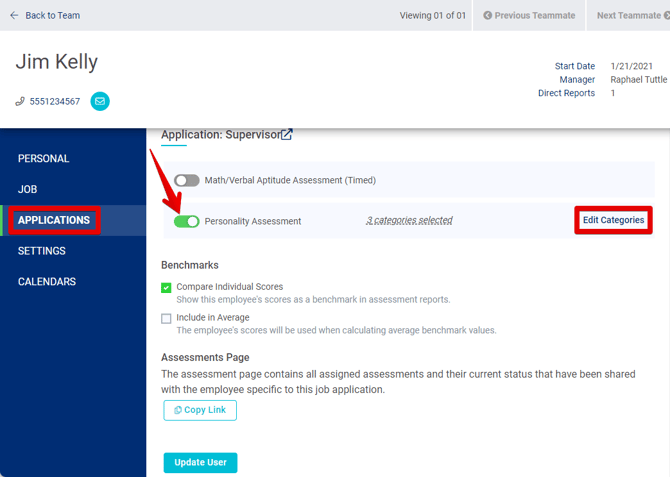Image resolution: width=670 pixels, height=477 pixels.
Task: Open Supervisor application external link icon
Action: [287, 135]
